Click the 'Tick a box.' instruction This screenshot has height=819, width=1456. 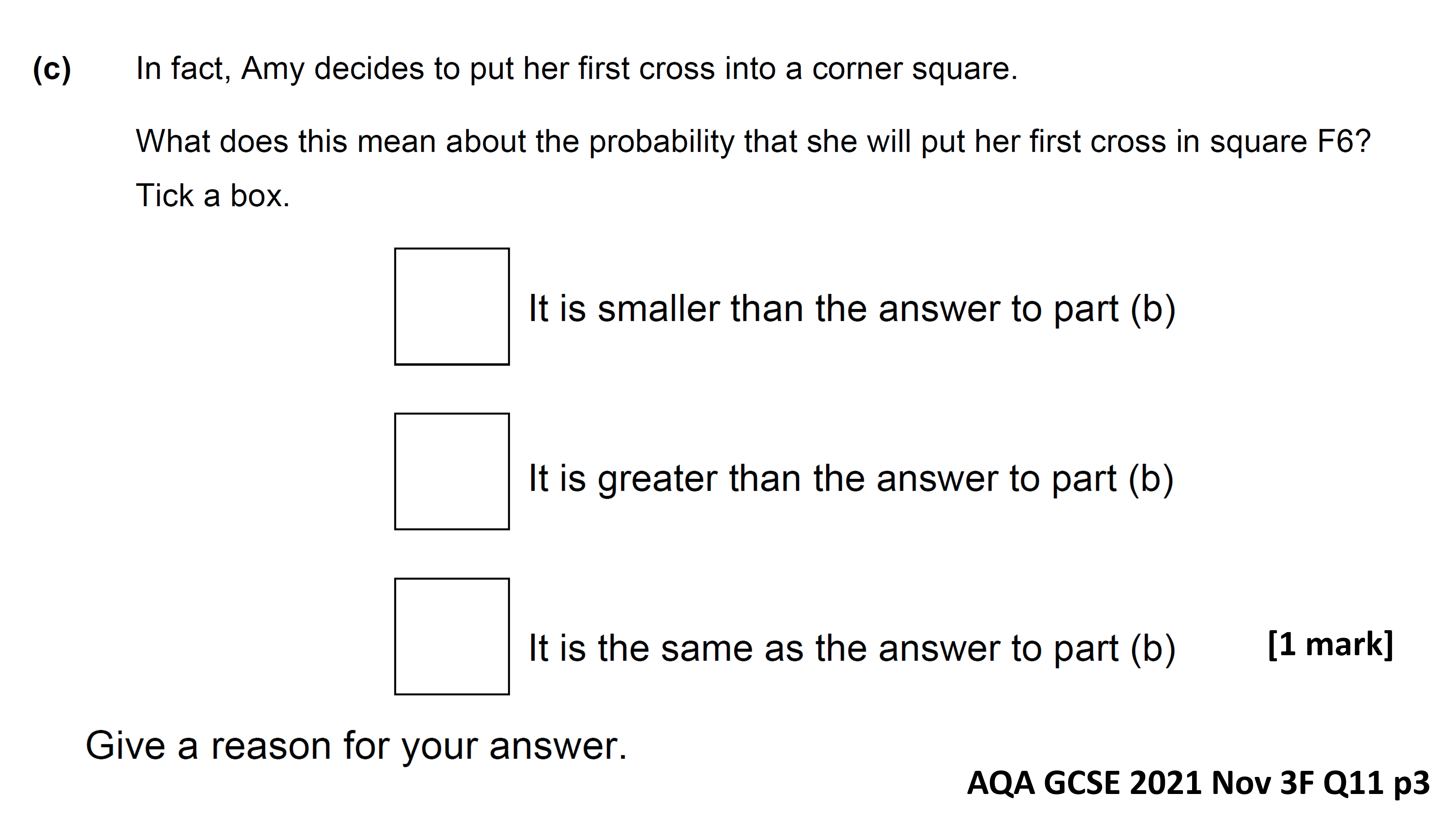coord(212,196)
